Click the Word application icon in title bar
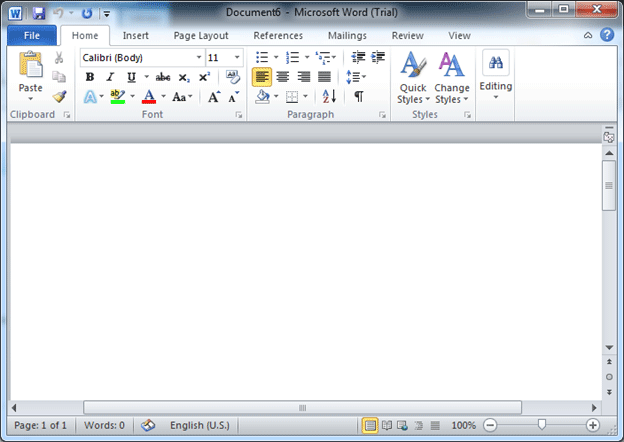 (15, 14)
